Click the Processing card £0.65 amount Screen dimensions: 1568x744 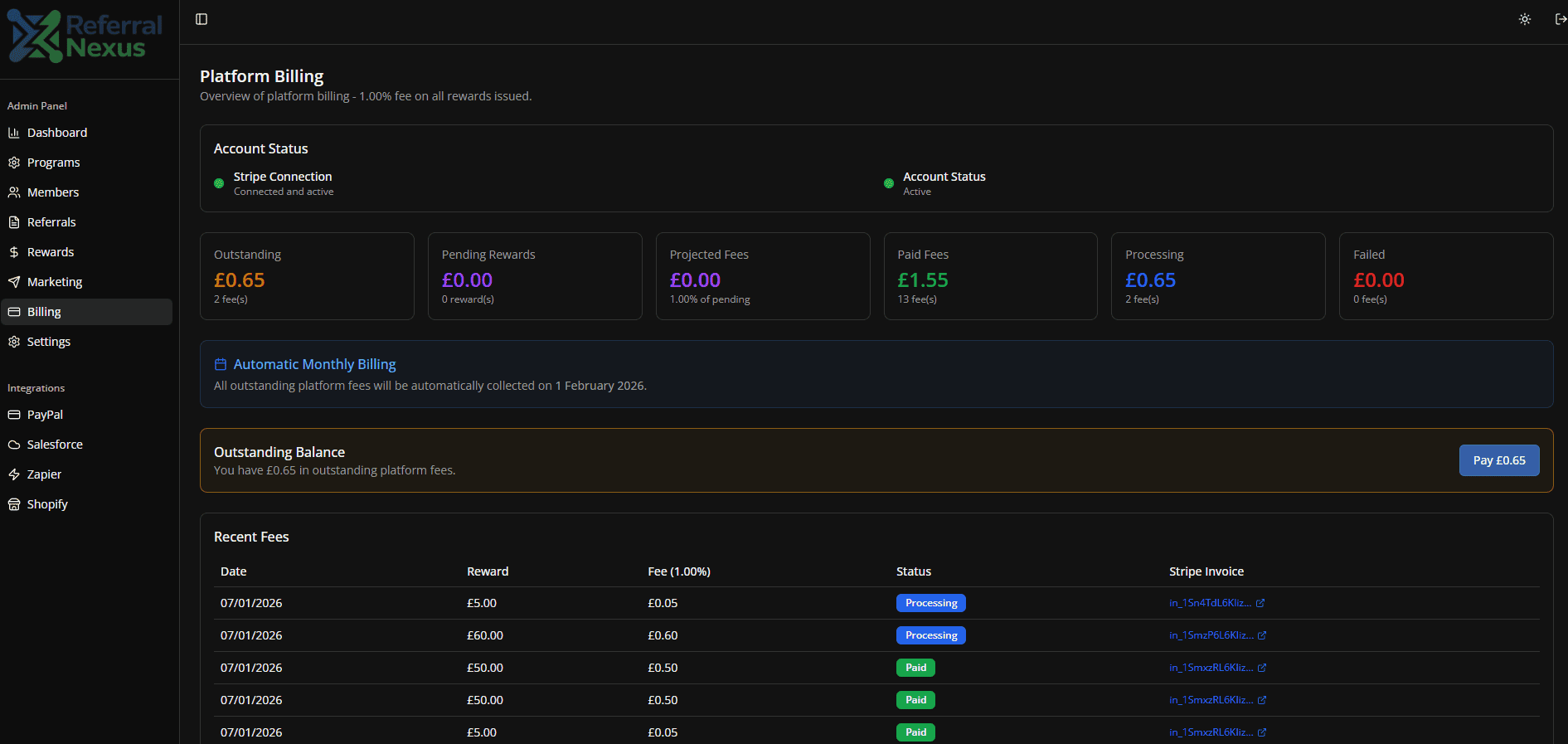pyautogui.click(x=1150, y=280)
